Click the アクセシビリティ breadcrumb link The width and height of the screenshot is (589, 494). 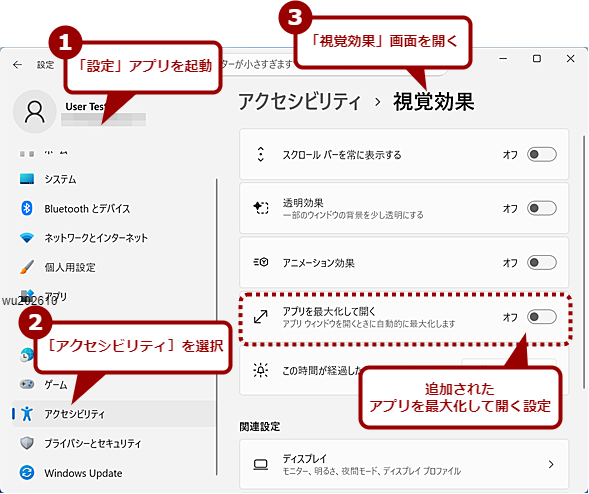299,101
